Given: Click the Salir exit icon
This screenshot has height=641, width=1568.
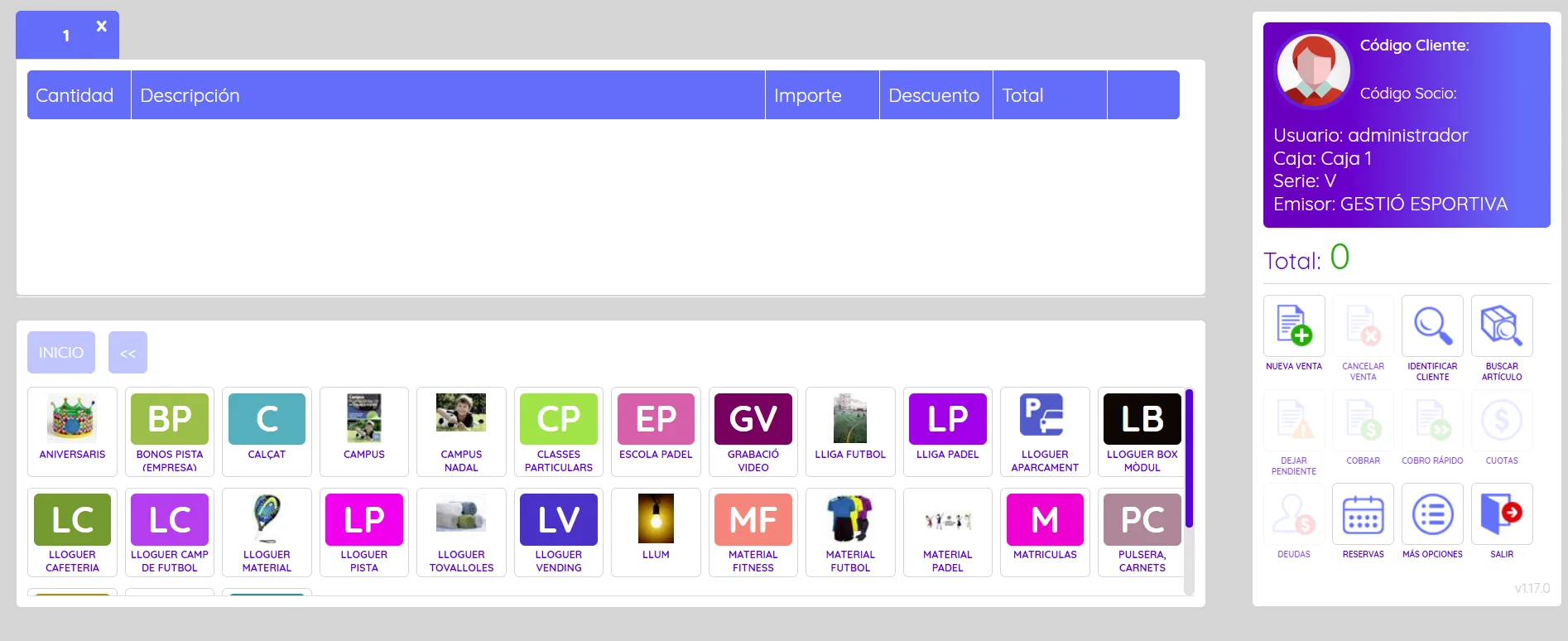Looking at the screenshot, I should (1502, 514).
